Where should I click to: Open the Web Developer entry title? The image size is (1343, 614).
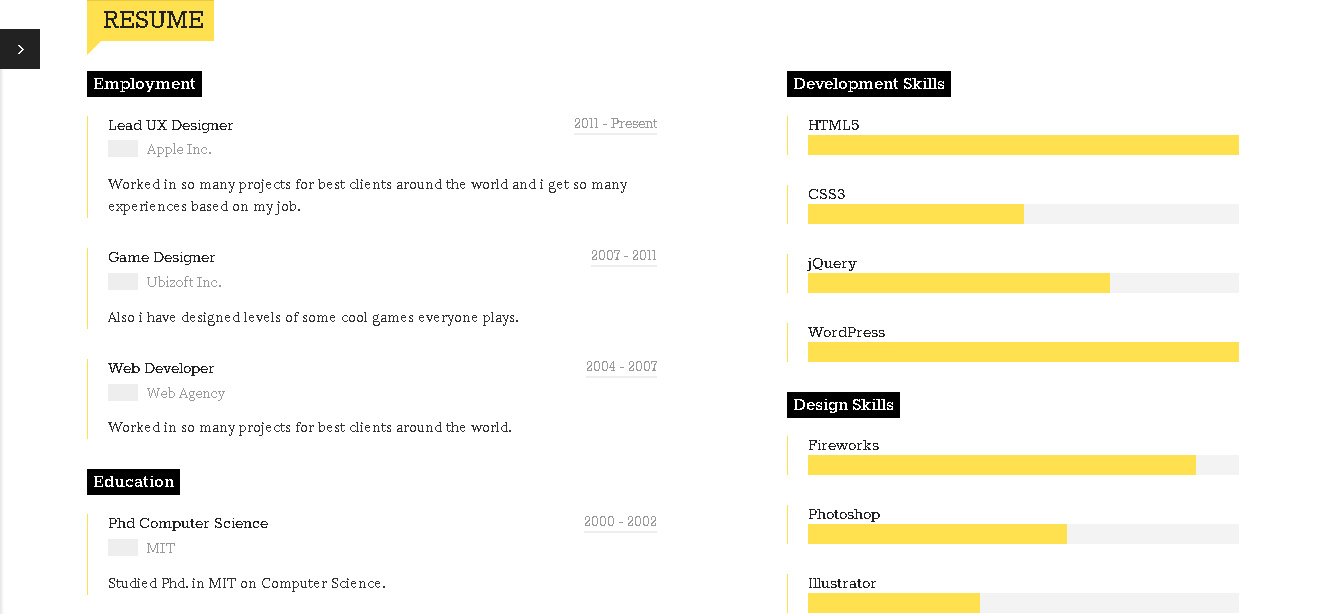tap(161, 368)
